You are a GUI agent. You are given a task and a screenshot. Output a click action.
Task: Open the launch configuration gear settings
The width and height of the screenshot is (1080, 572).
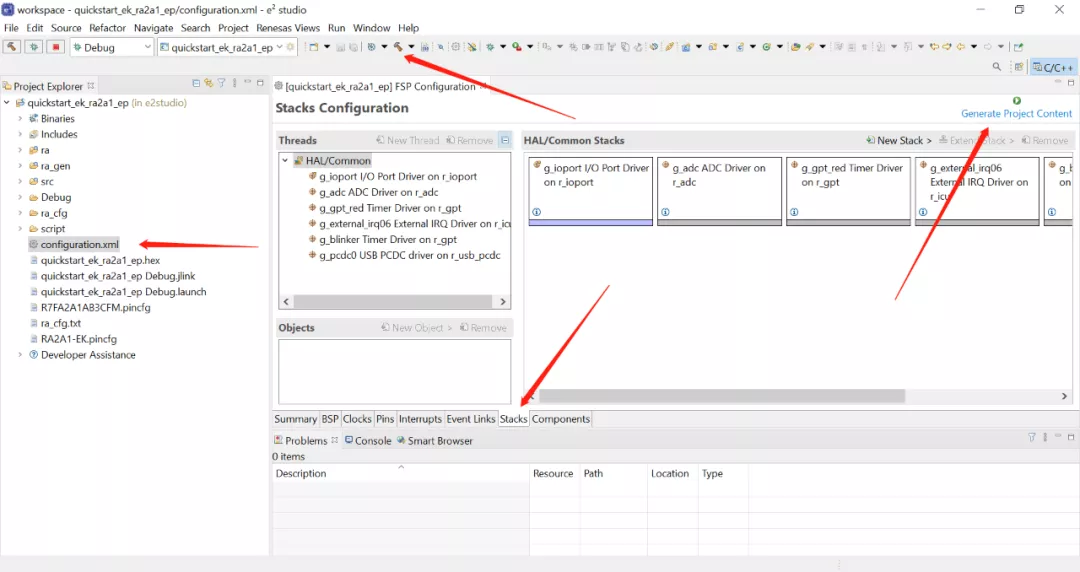coord(291,47)
